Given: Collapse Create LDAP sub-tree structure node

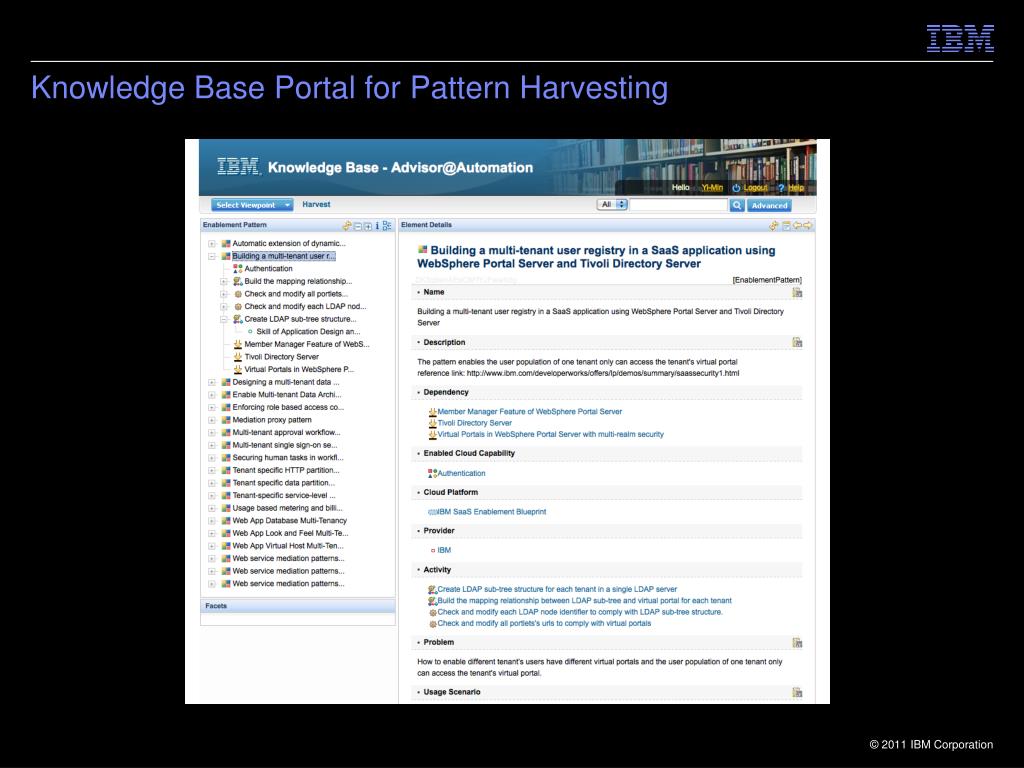Looking at the screenshot, I should [x=224, y=319].
